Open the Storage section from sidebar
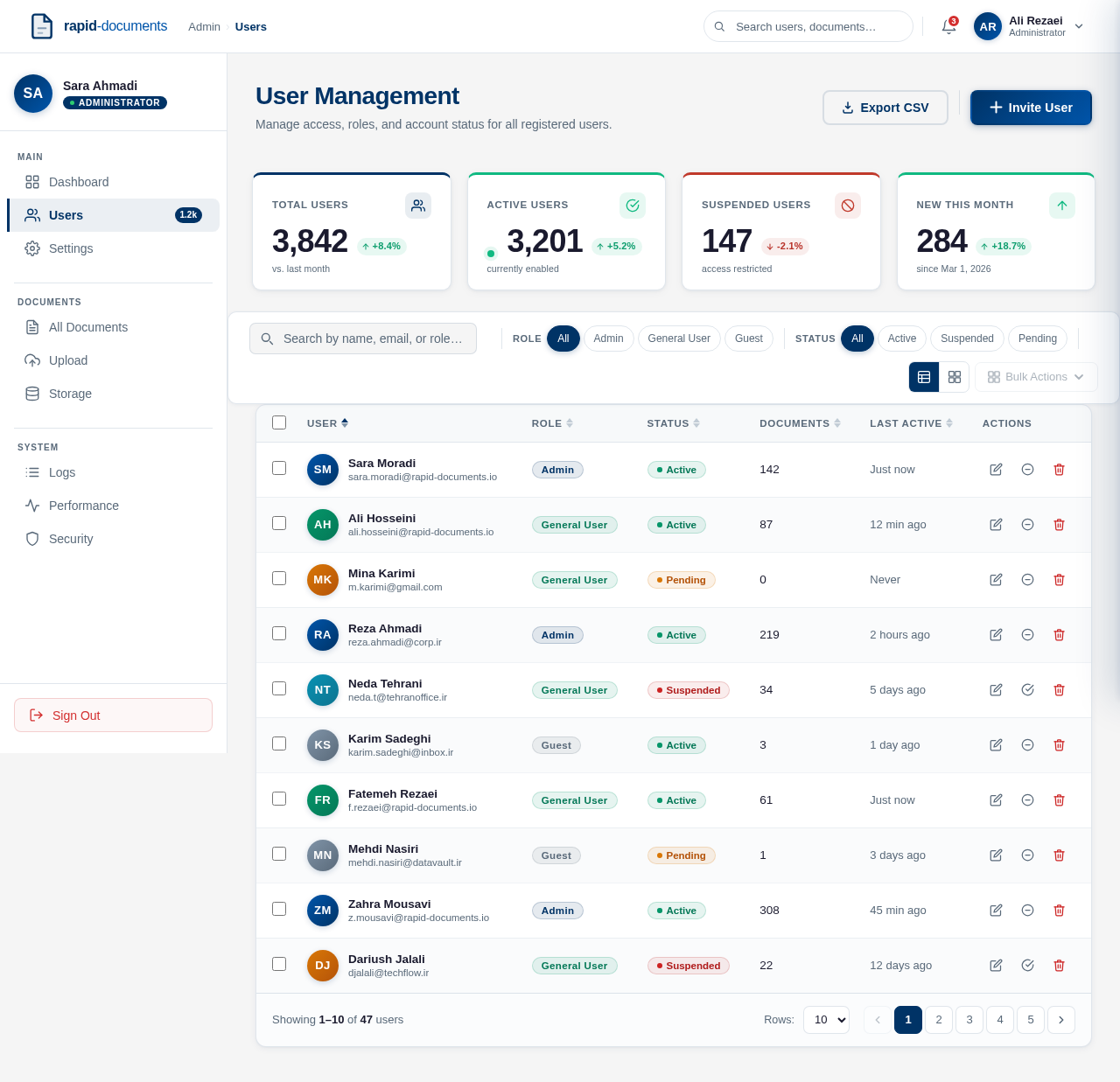Screen dimensions: 1120x1082 coord(69,394)
